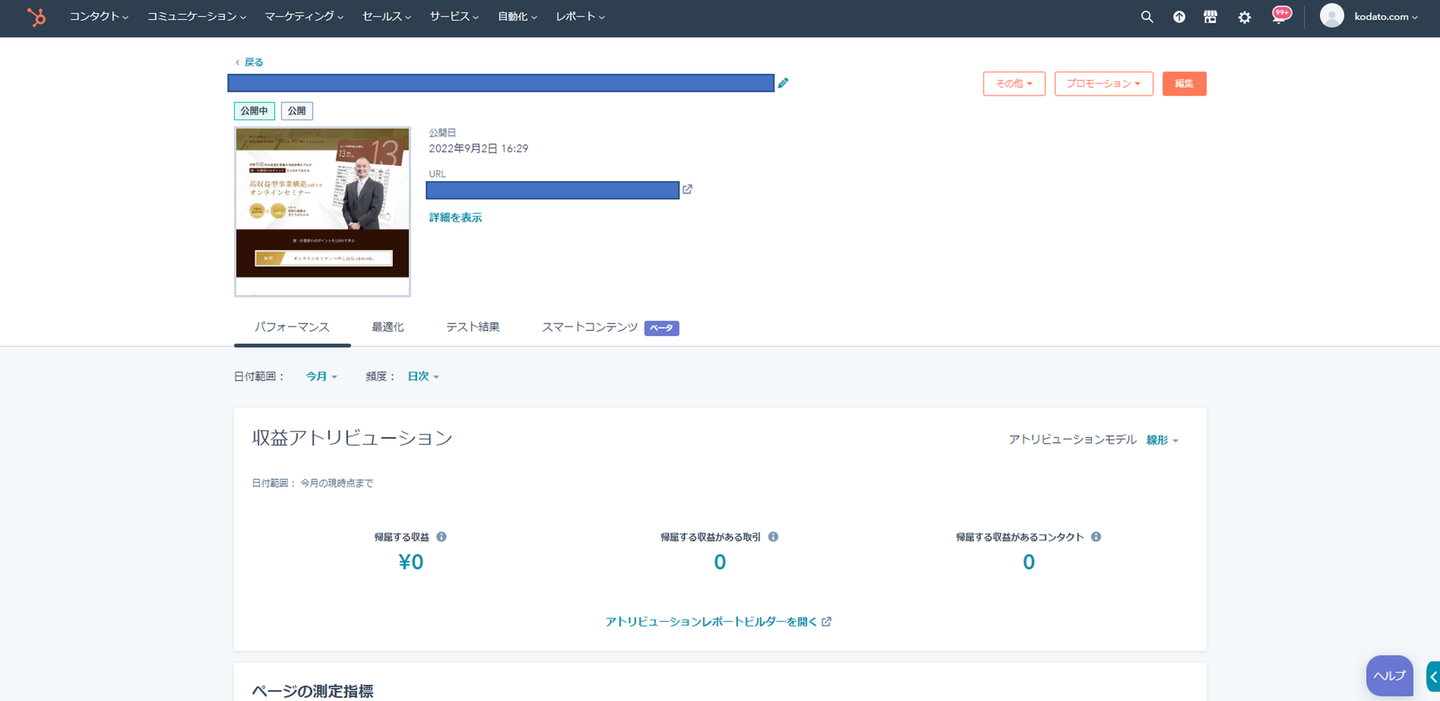Open the marketplace store icon

point(1210,17)
